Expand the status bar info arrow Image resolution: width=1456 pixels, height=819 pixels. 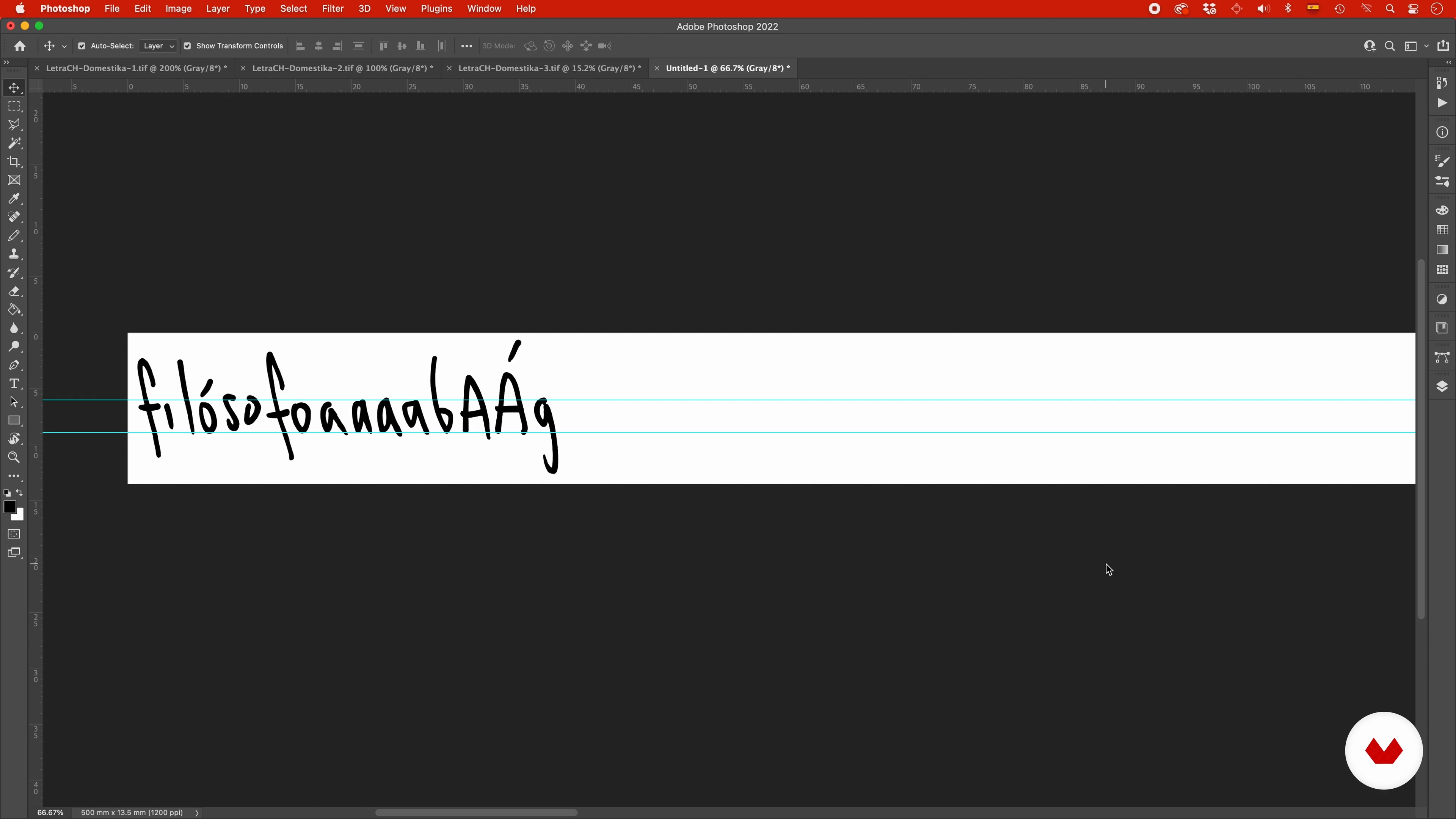point(197,813)
